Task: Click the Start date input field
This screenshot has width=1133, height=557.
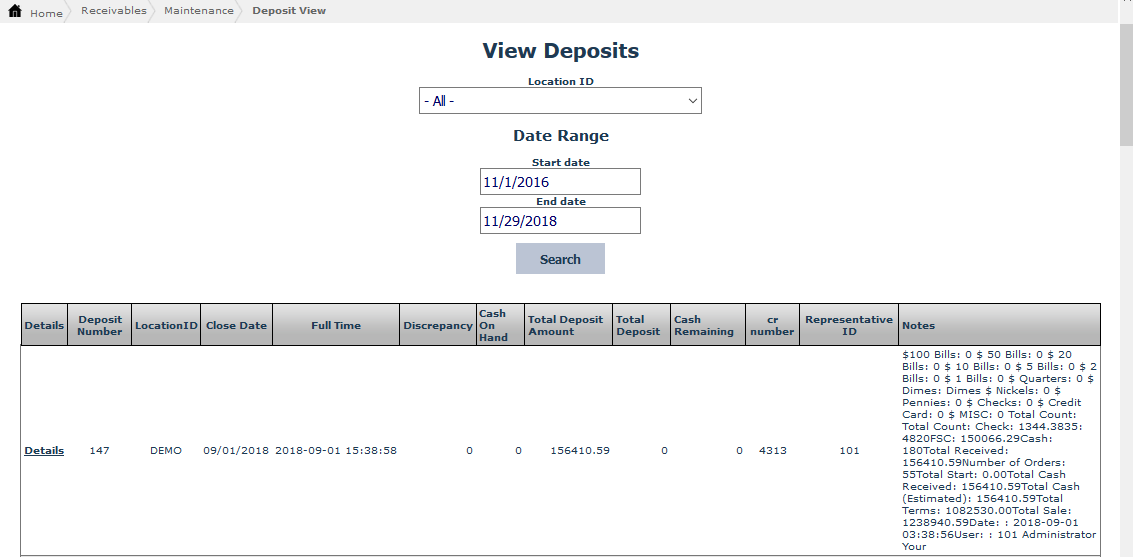Action: 560,182
